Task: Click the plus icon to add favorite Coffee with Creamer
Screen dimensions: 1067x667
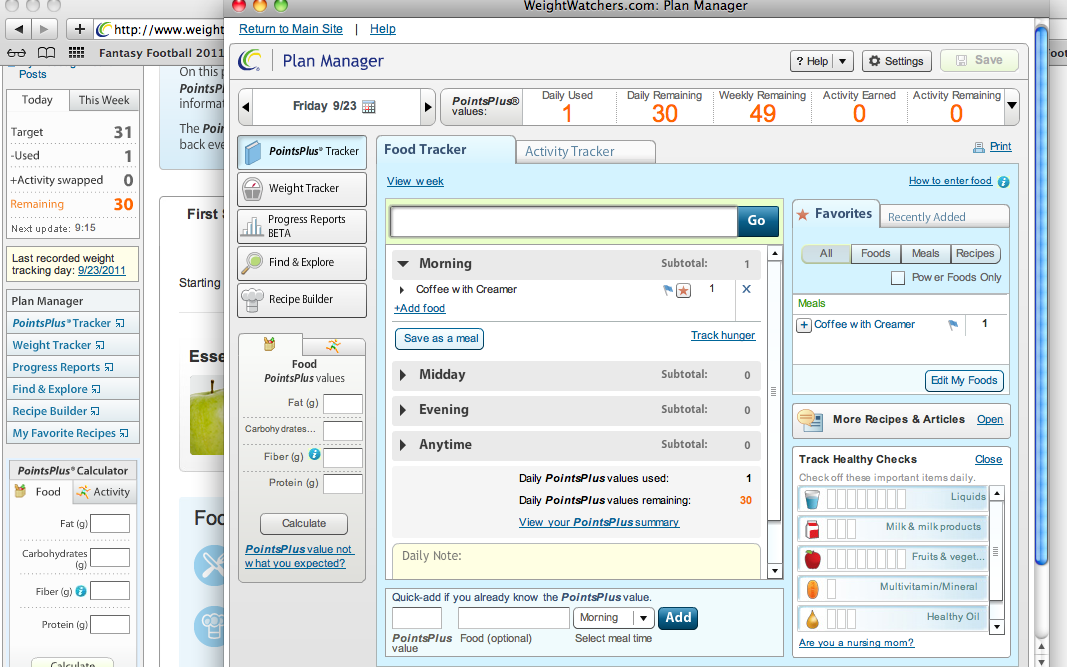Action: coord(803,325)
